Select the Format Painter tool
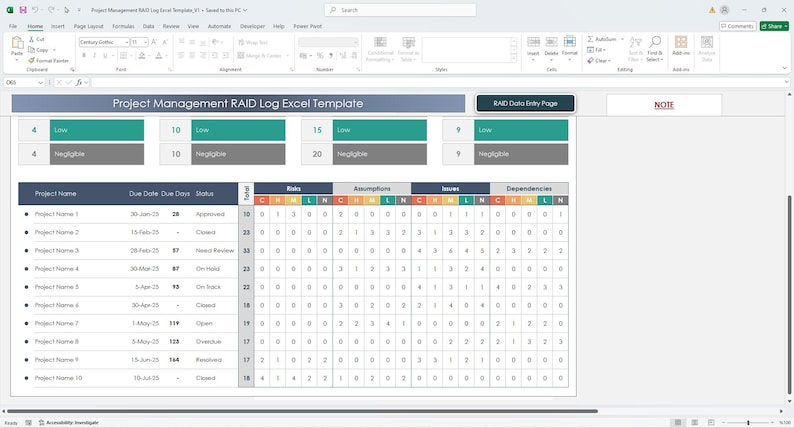Image resolution: width=794 pixels, height=428 pixels. (49, 61)
